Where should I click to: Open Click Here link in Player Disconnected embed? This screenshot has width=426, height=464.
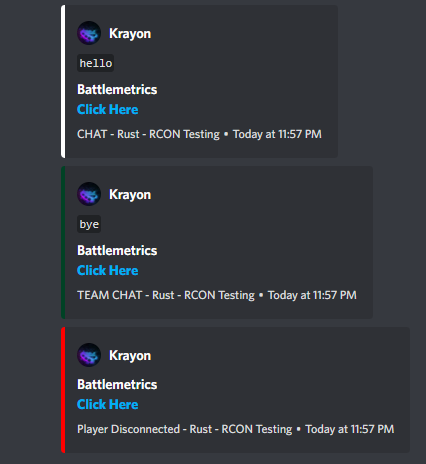coord(107,404)
